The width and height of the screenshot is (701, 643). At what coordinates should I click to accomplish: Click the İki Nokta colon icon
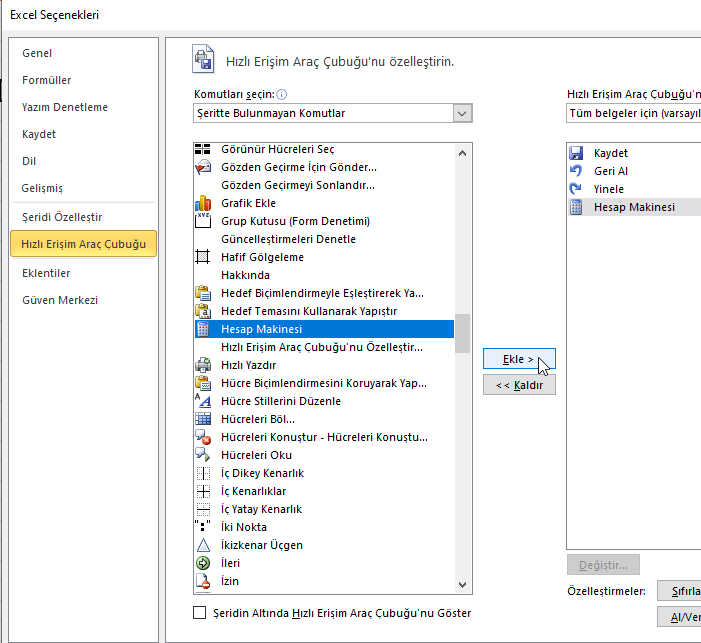point(203,527)
